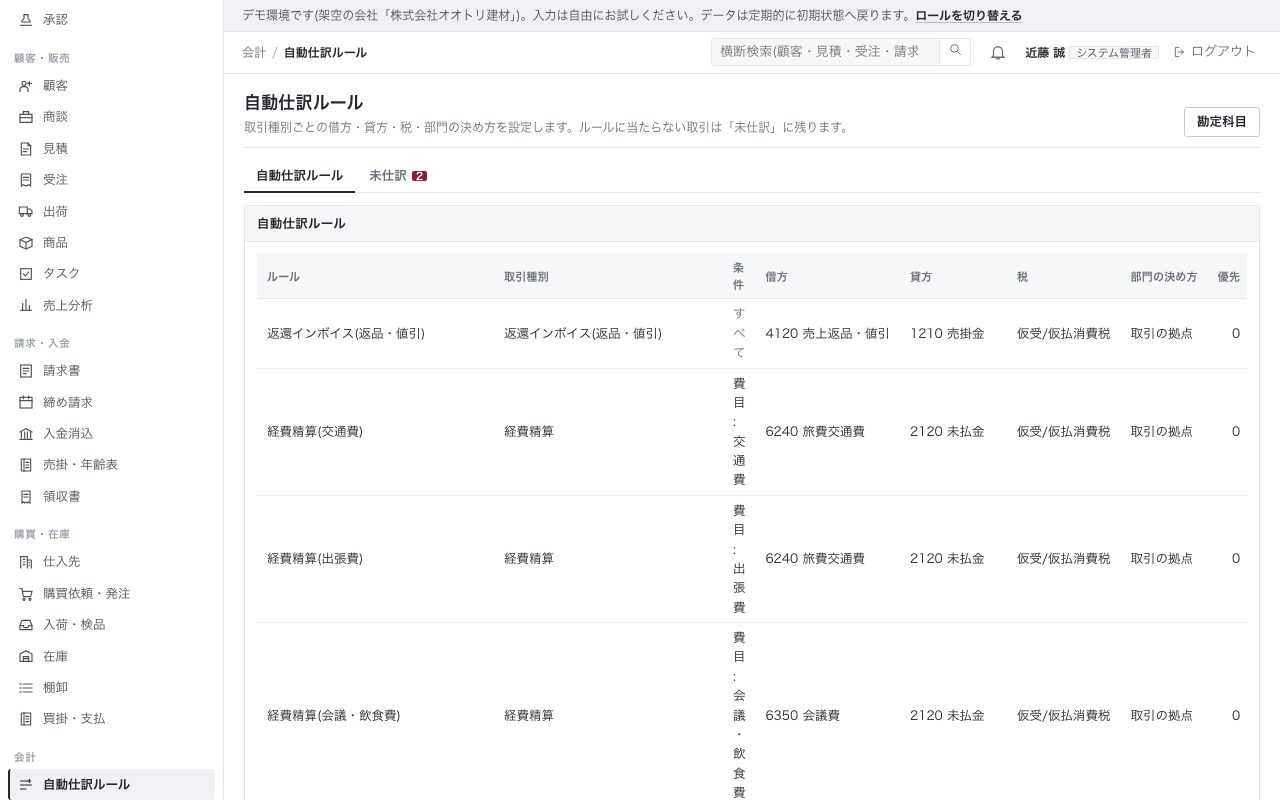
Task: Open 出荷 via the truck icon
Action: (x=26, y=212)
